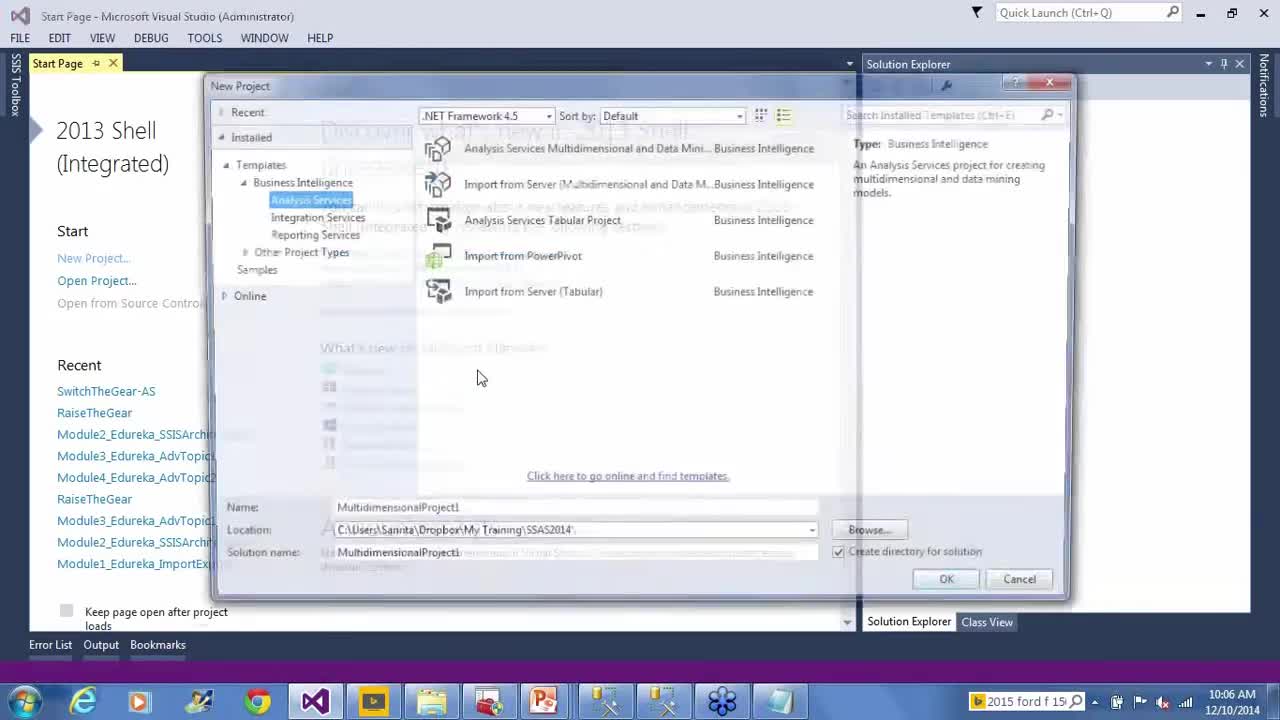Click the Browse... button
The image size is (1280, 720).
pos(868,530)
